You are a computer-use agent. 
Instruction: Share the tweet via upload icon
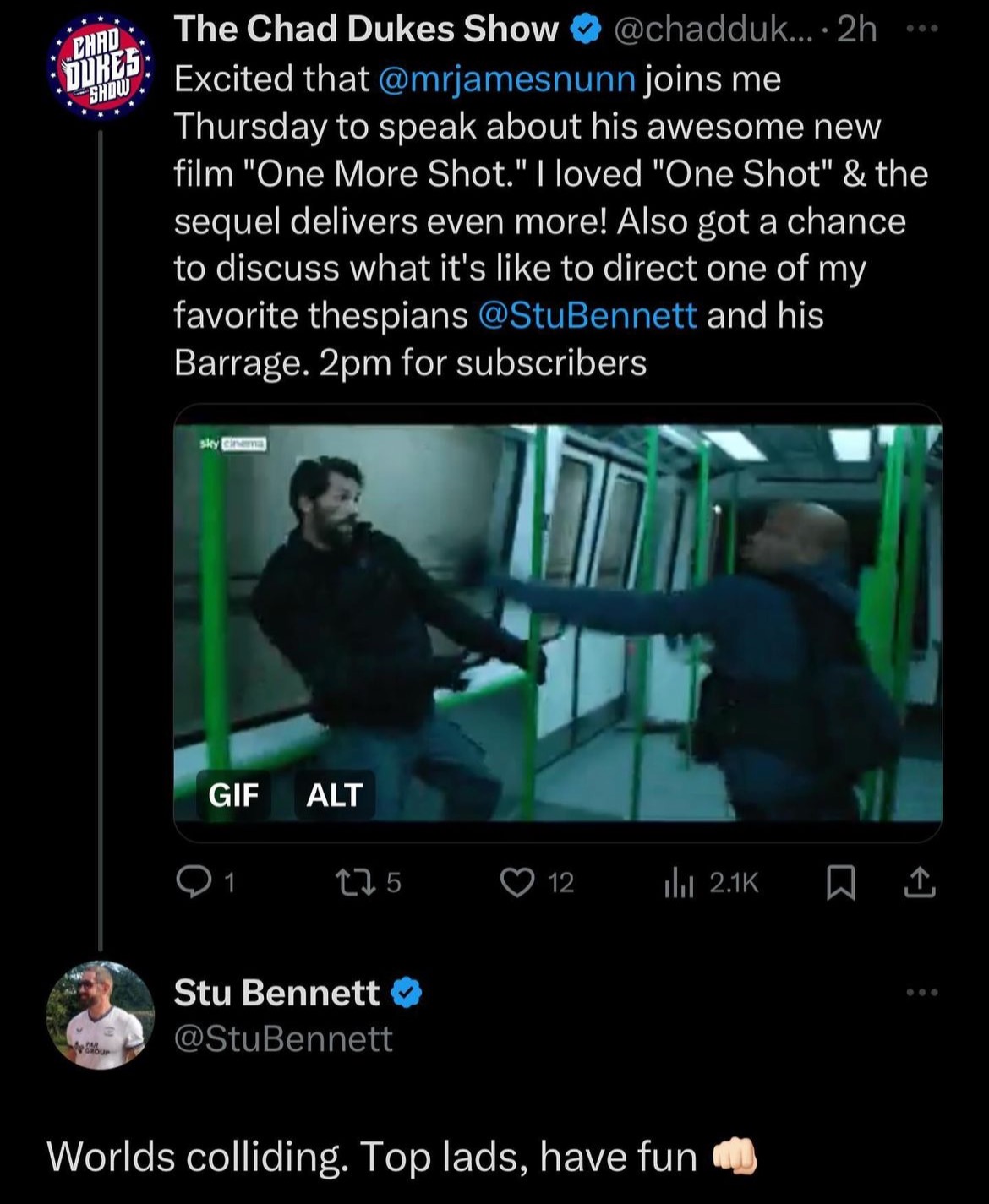pos(920,883)
